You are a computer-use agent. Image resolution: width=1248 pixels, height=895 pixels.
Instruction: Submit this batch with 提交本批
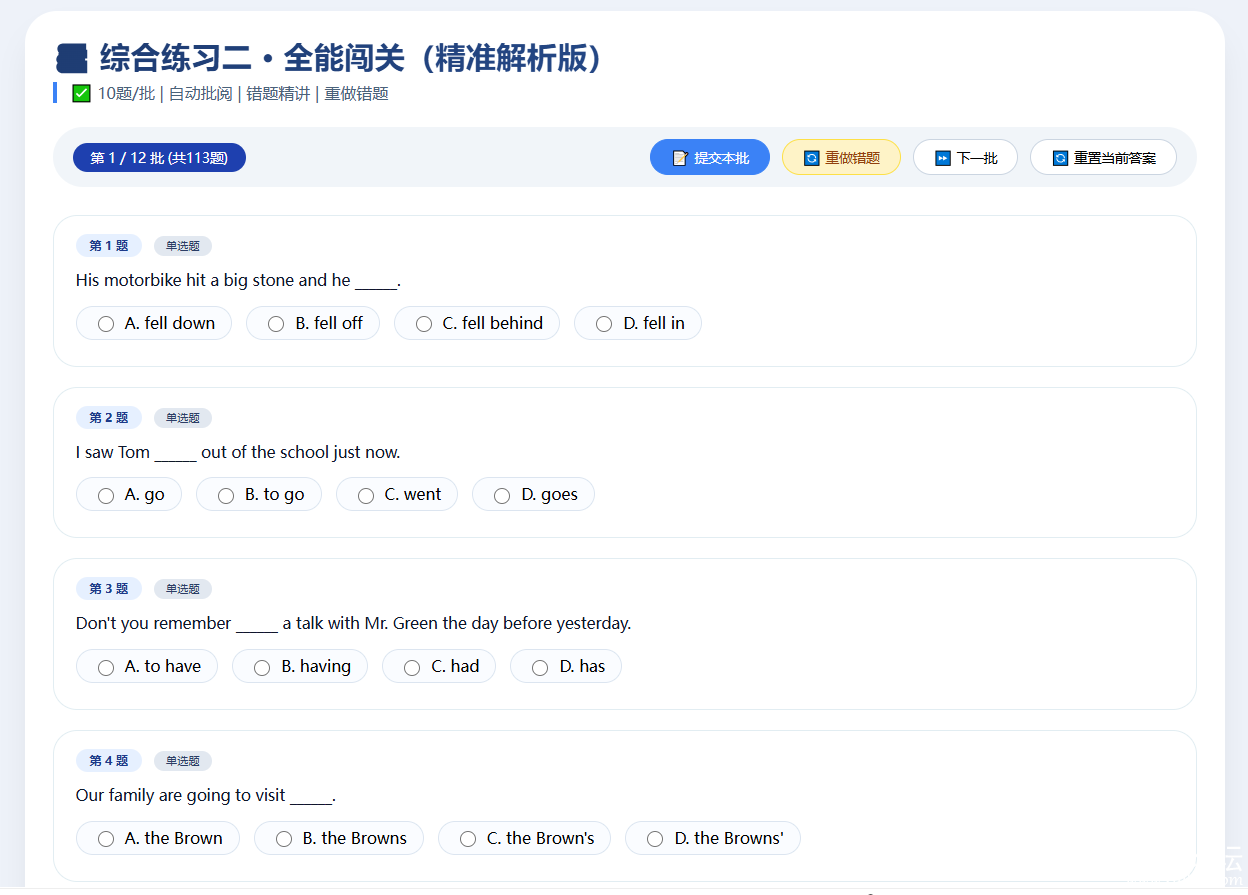point(710,157)
